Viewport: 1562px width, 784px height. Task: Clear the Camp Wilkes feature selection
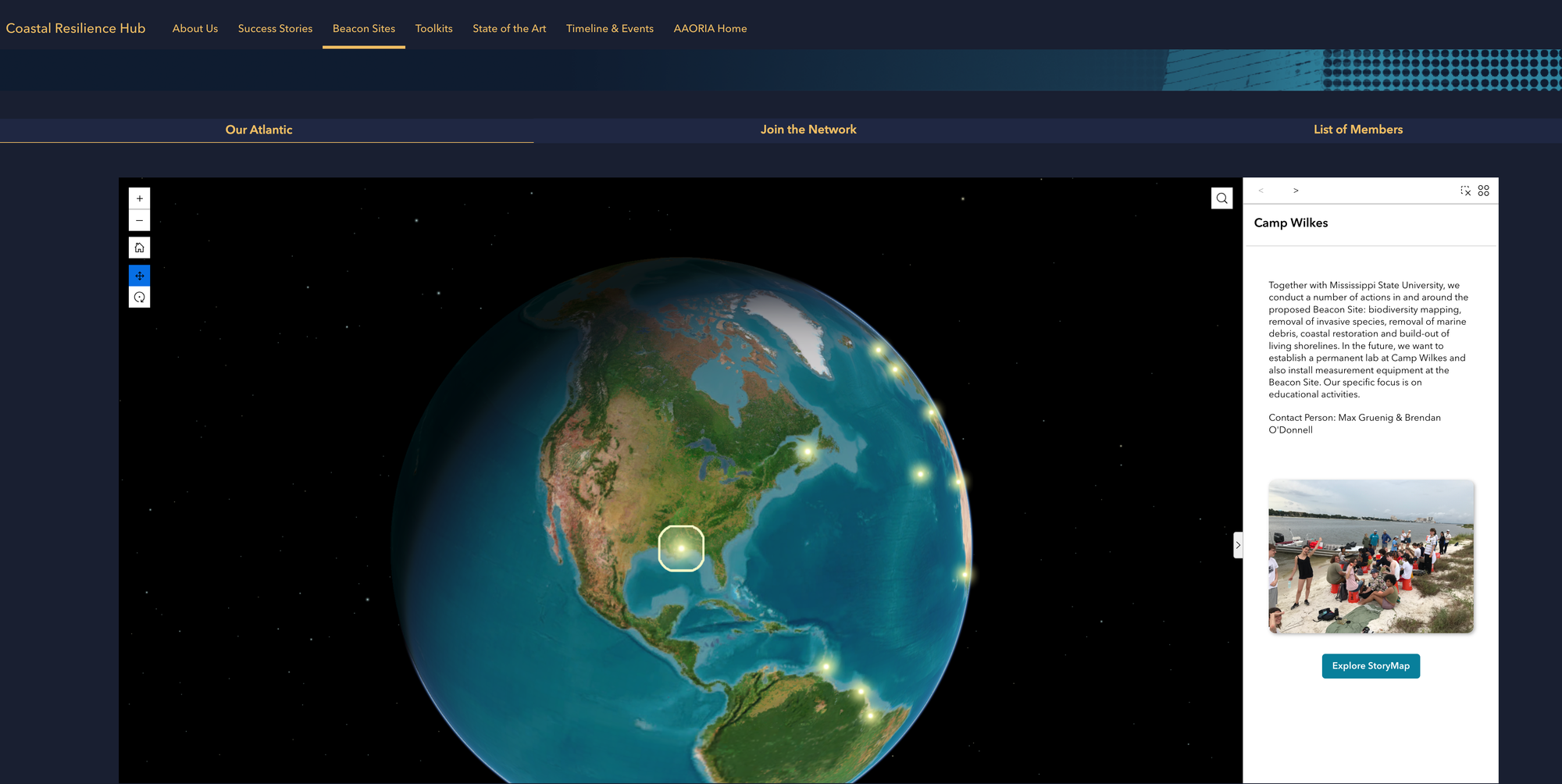[1465, 191]
